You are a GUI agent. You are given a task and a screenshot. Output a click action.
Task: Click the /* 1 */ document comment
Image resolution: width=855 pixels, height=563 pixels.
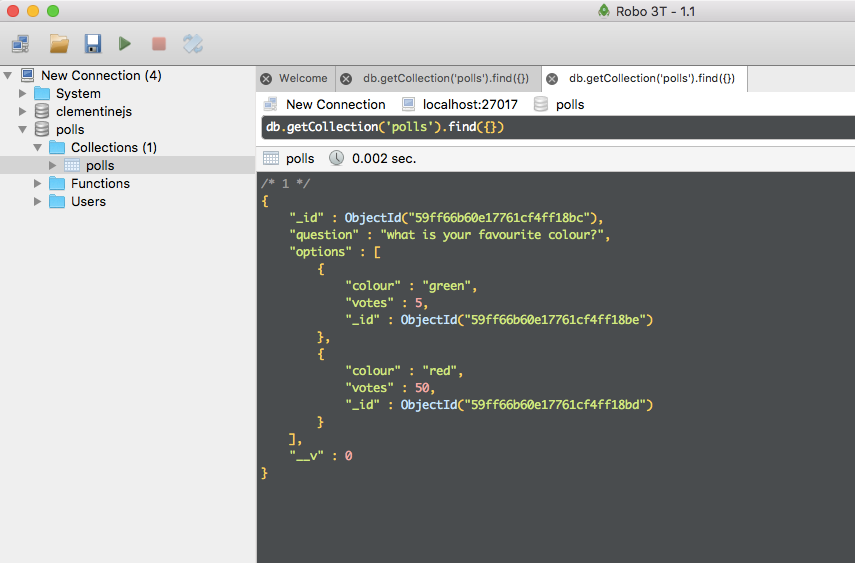pyautogui.click(x=285, y=183)
